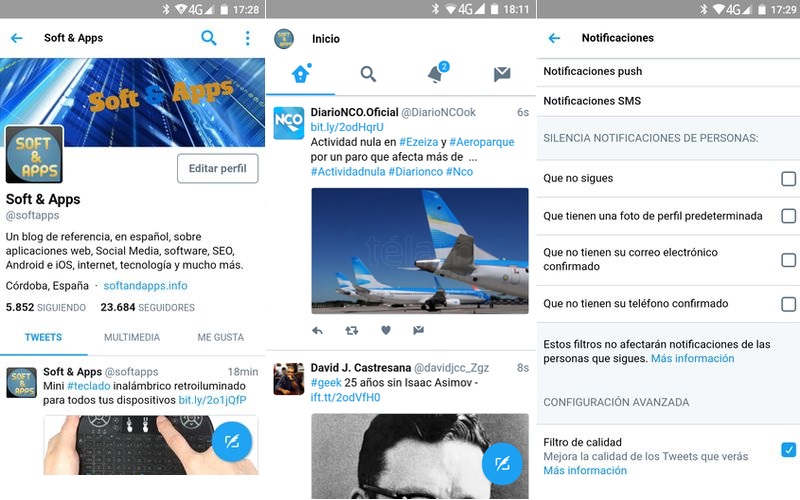Toggle the Que no sigues checkbox
The width and height of the screenshot is (800, 500).
coord(788,179)
